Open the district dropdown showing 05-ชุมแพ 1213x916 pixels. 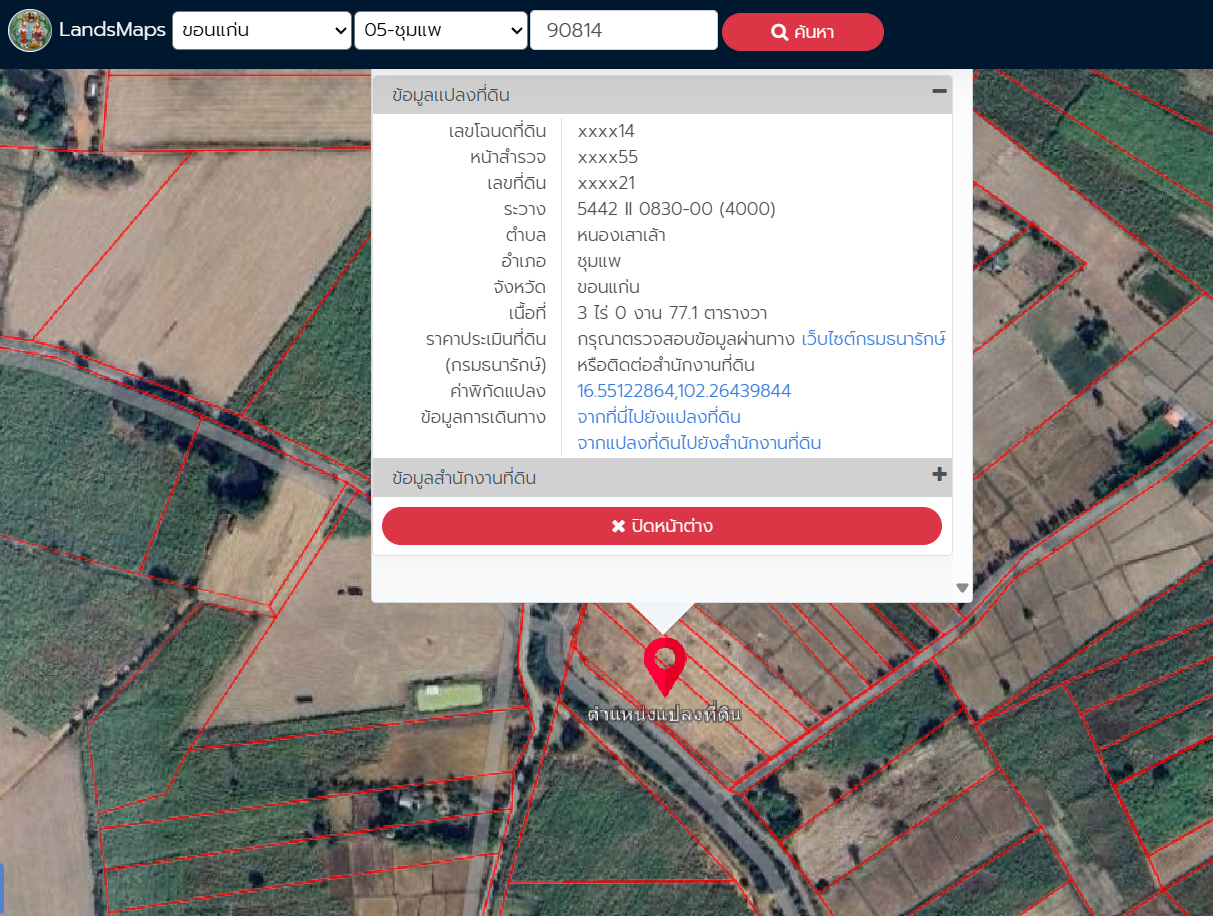(x=441, y=31)
